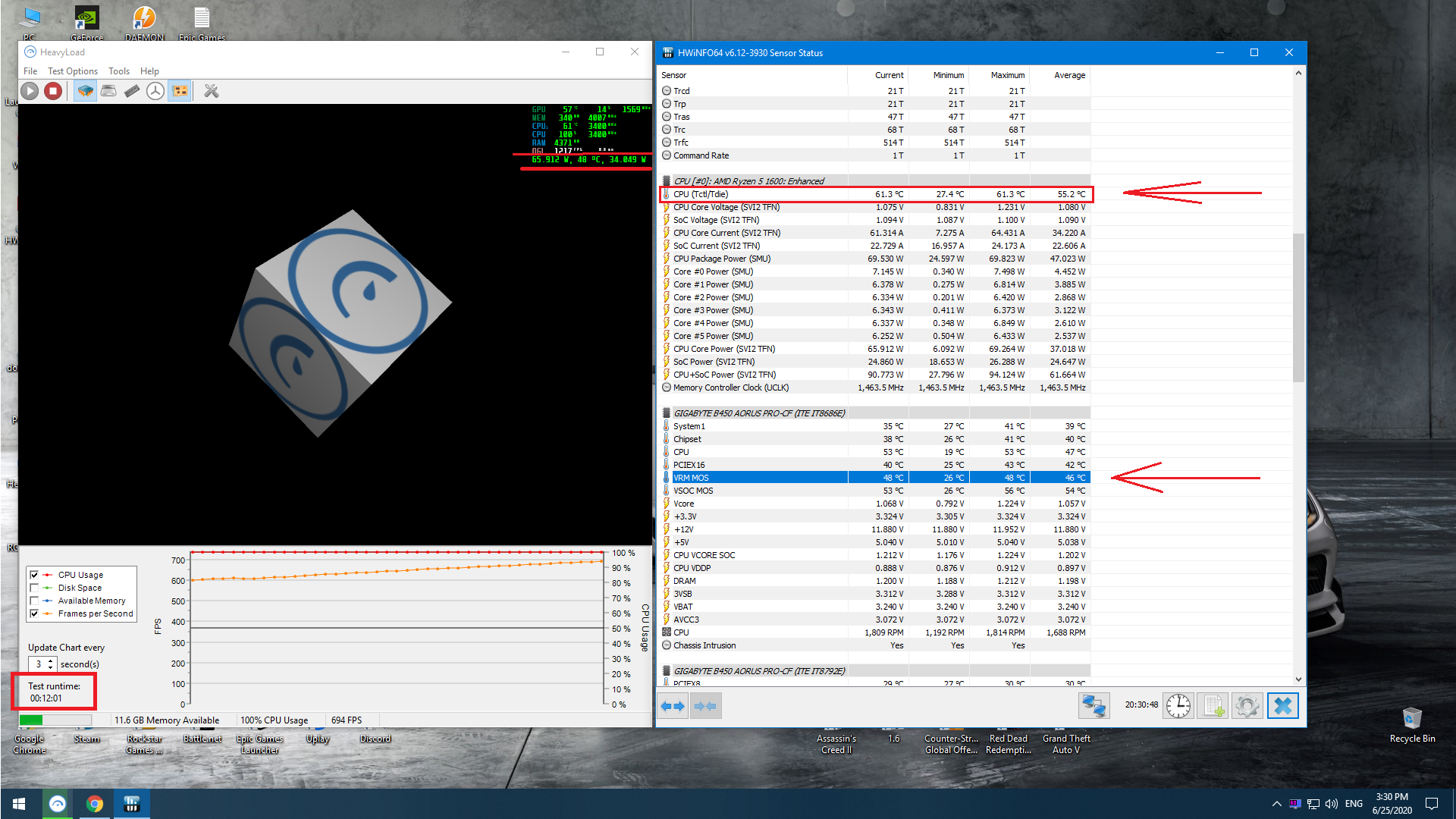Stop the HeavyLoad running test
This screenshot has height=819, width=1456.
tap(53, 91)
